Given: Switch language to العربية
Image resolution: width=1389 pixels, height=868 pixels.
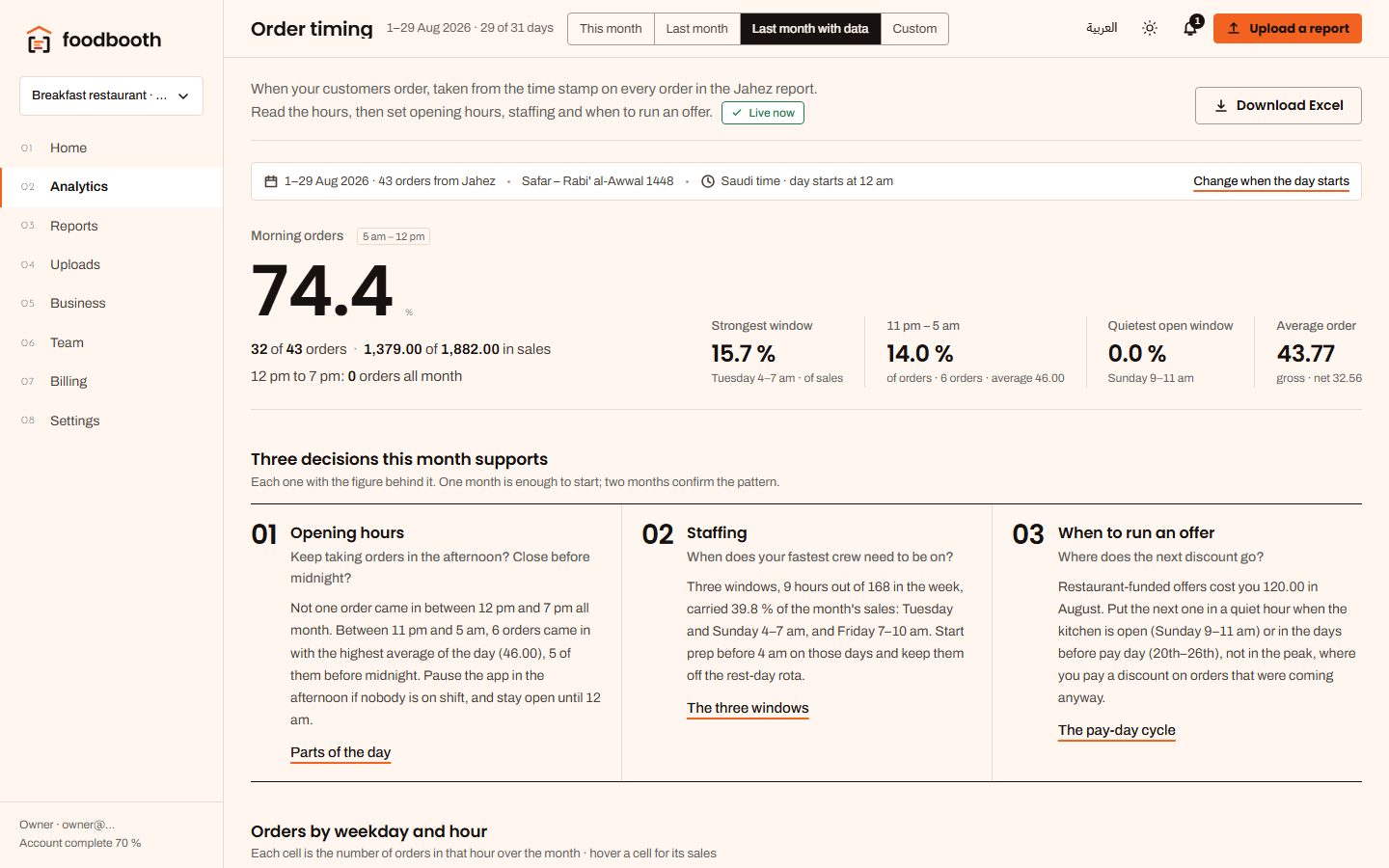Looking at the screenshot, I should [1102, 28].
